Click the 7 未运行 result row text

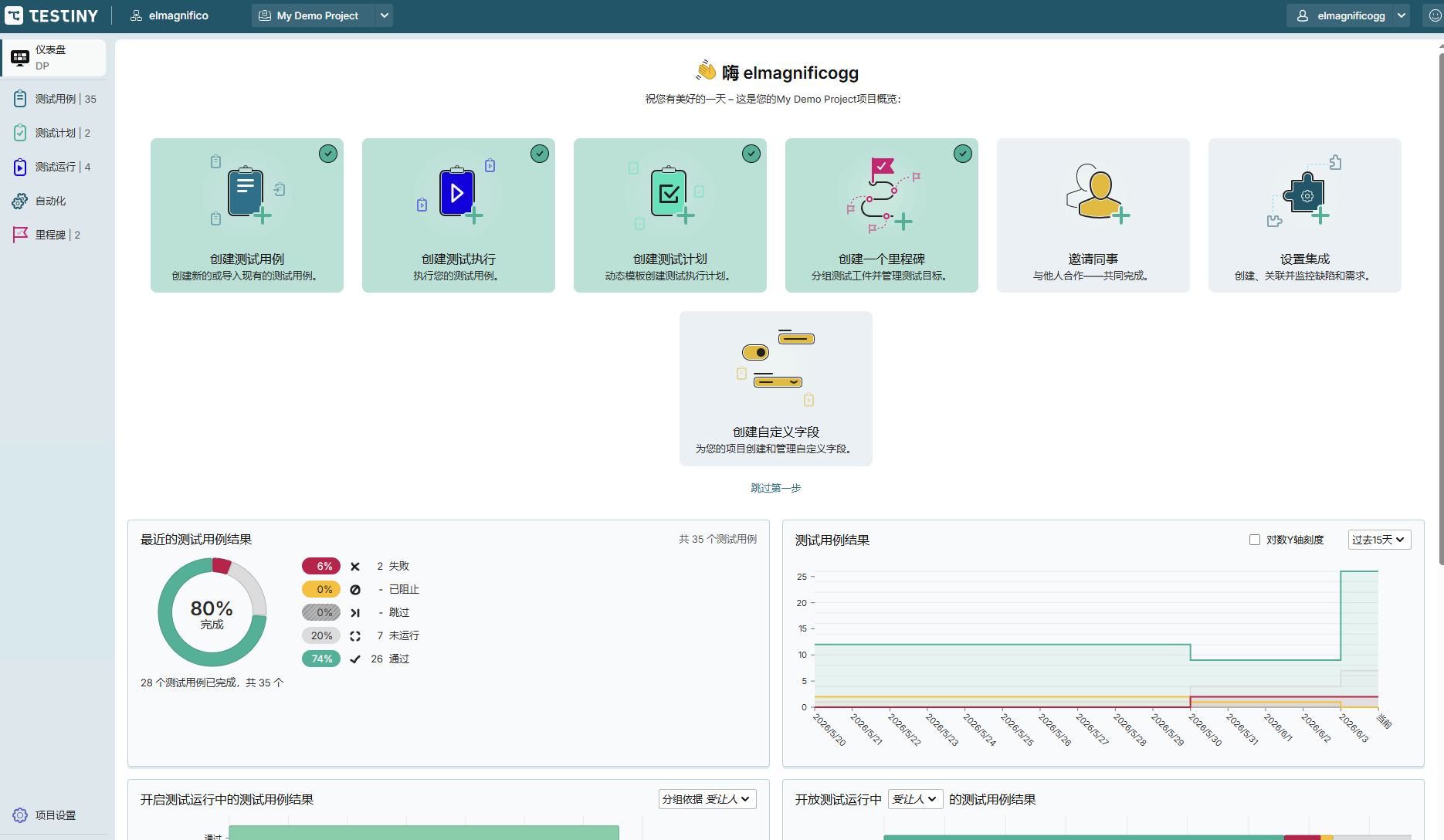tap(398, 635)
